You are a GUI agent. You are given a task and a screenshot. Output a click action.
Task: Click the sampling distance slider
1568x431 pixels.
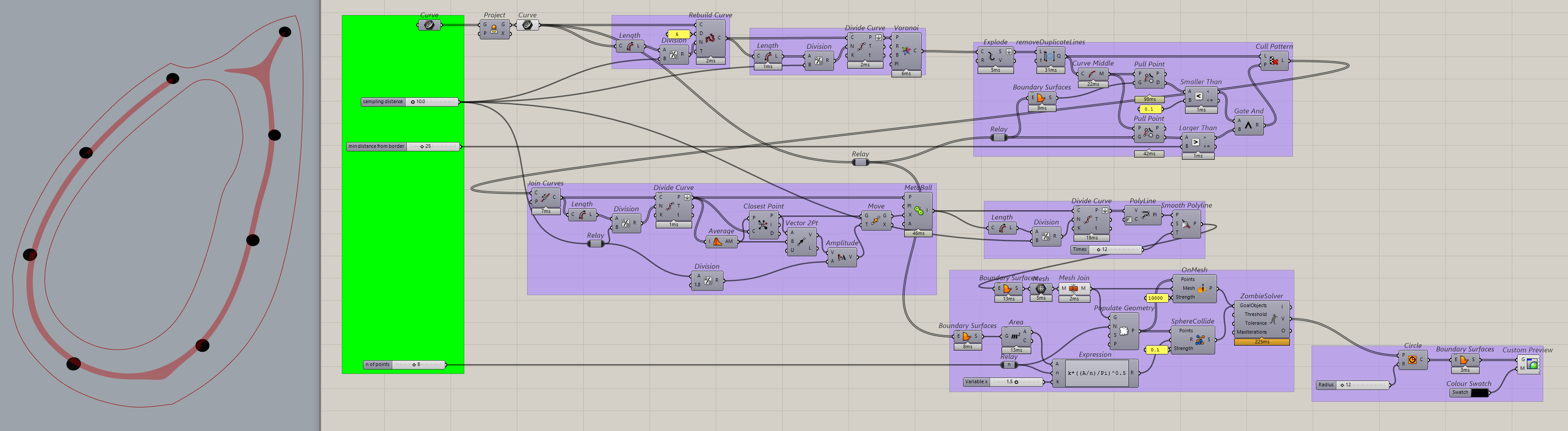pos(409,102)
